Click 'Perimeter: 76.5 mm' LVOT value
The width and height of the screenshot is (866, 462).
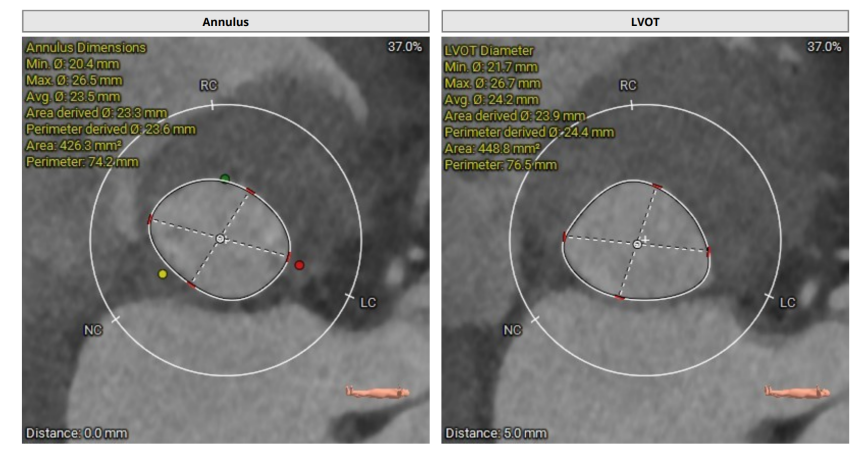[x=501, y=165]
